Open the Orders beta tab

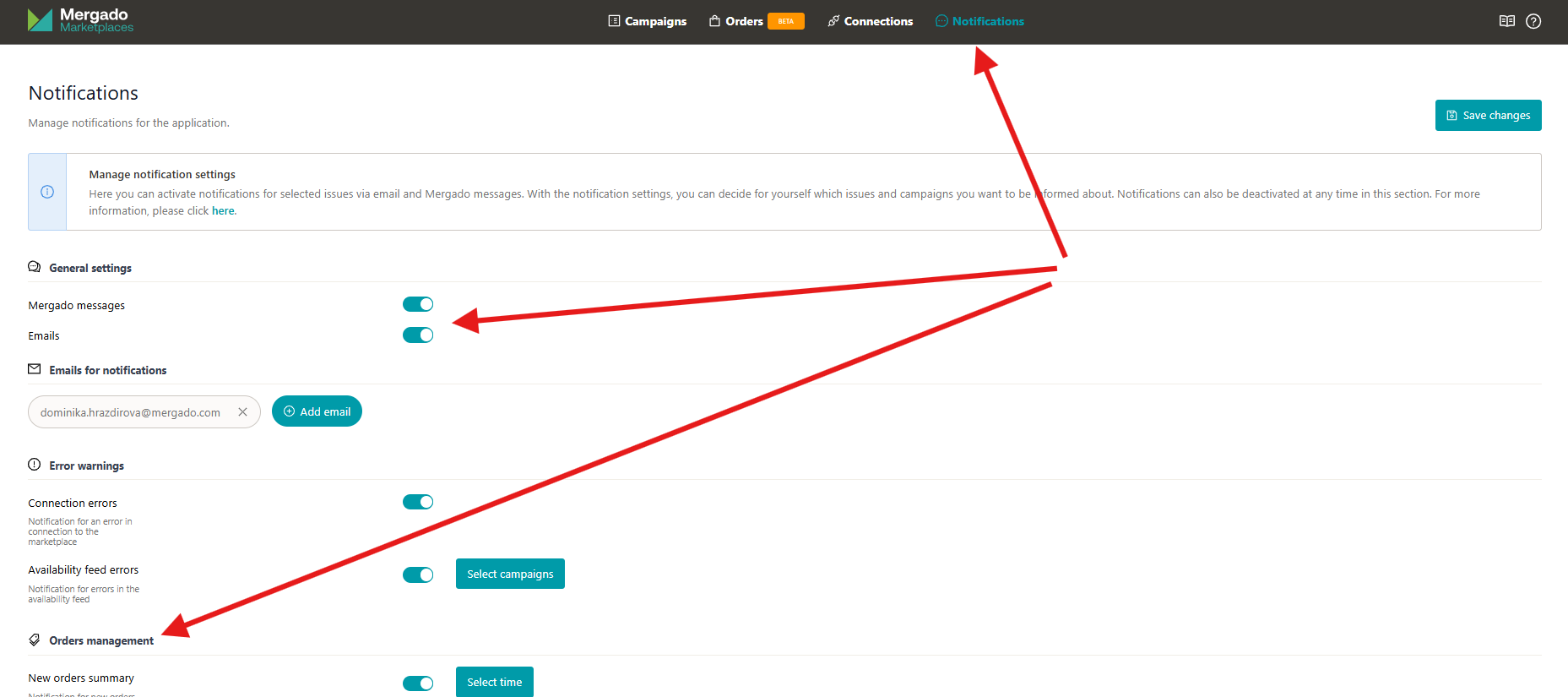(x=744, y=21)
